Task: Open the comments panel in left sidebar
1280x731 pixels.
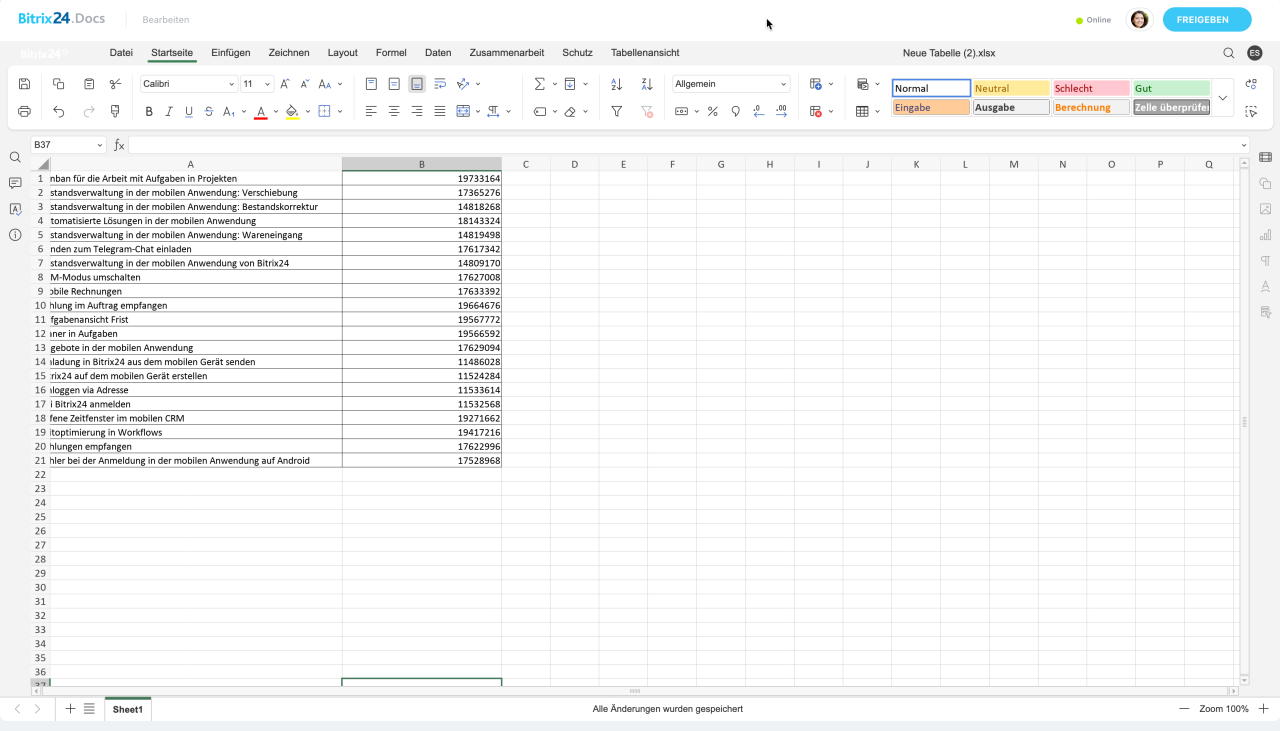Action: click(x=15, y=183)
